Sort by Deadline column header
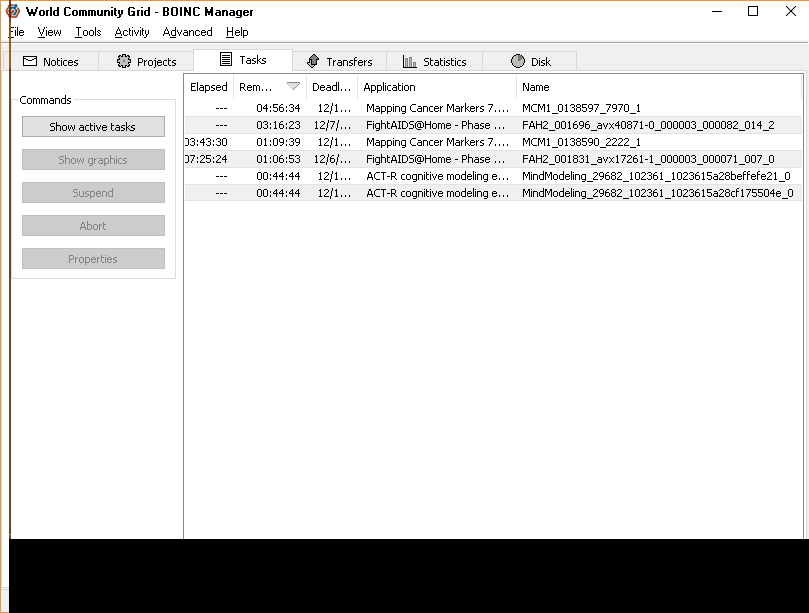The height and width of the screenshot is (613, 809). (332, 87)
